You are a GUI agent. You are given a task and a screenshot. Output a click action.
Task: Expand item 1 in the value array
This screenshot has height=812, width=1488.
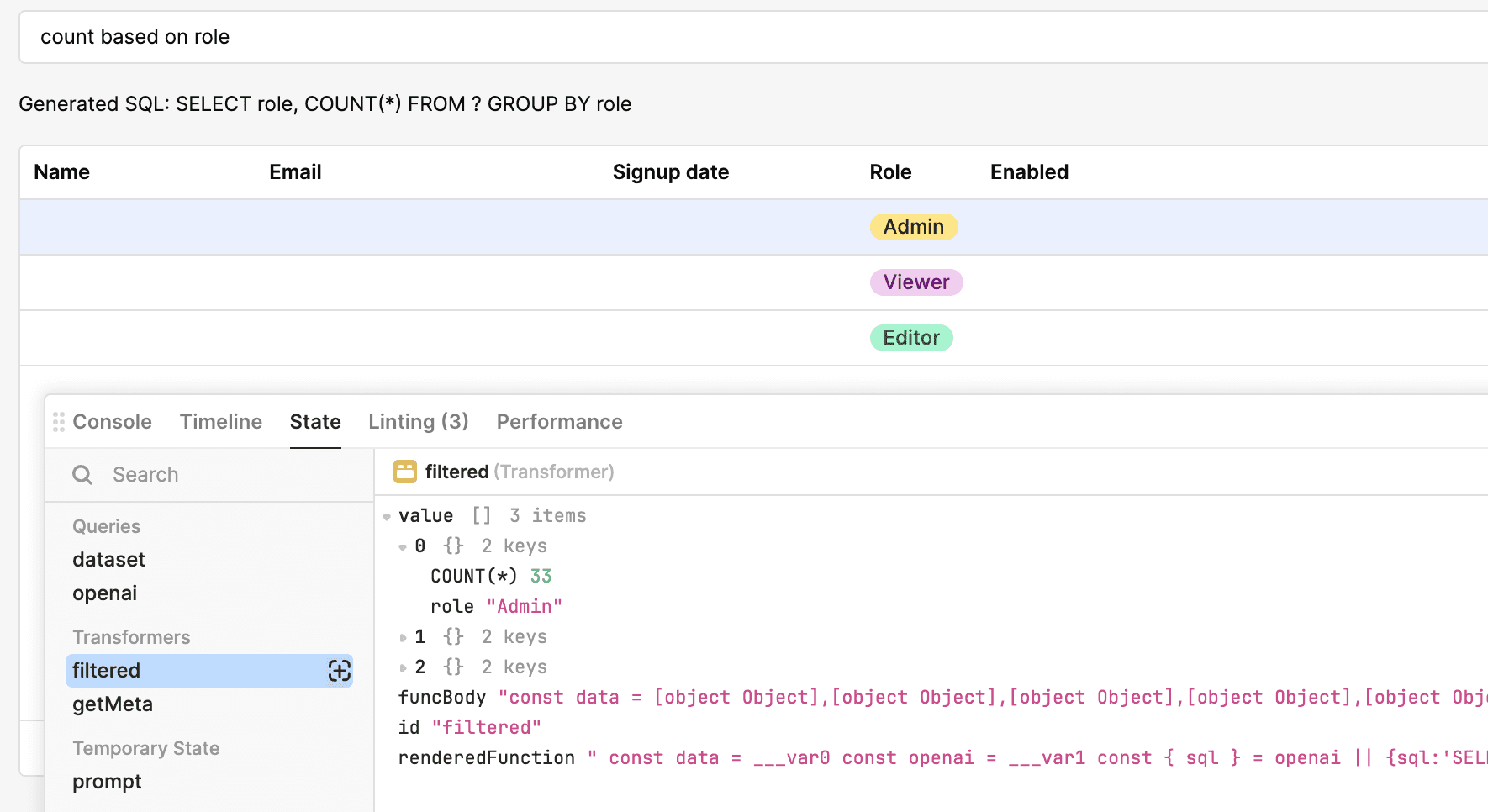[x=403, y=638]
